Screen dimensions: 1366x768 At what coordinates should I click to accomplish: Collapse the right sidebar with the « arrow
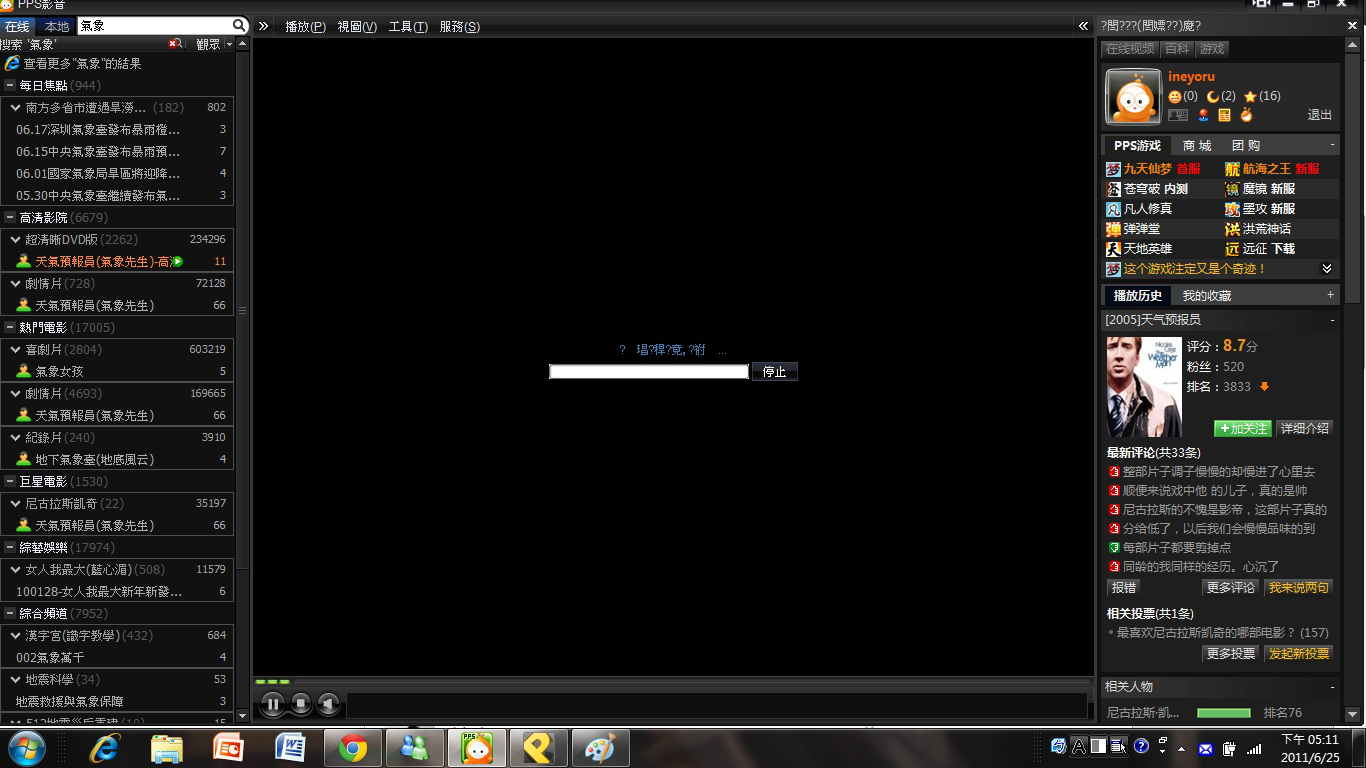[x=1083, y=26]
